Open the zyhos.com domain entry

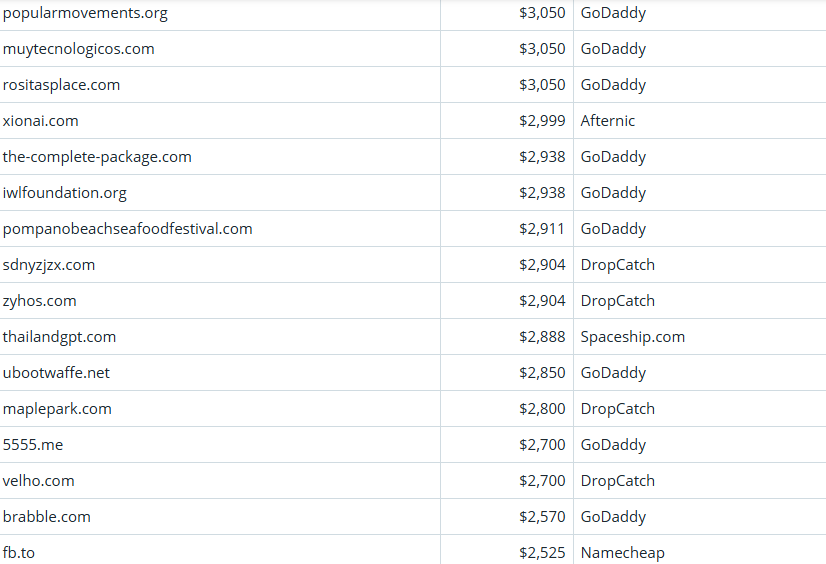pyautogui.click(x=39, y=301)
